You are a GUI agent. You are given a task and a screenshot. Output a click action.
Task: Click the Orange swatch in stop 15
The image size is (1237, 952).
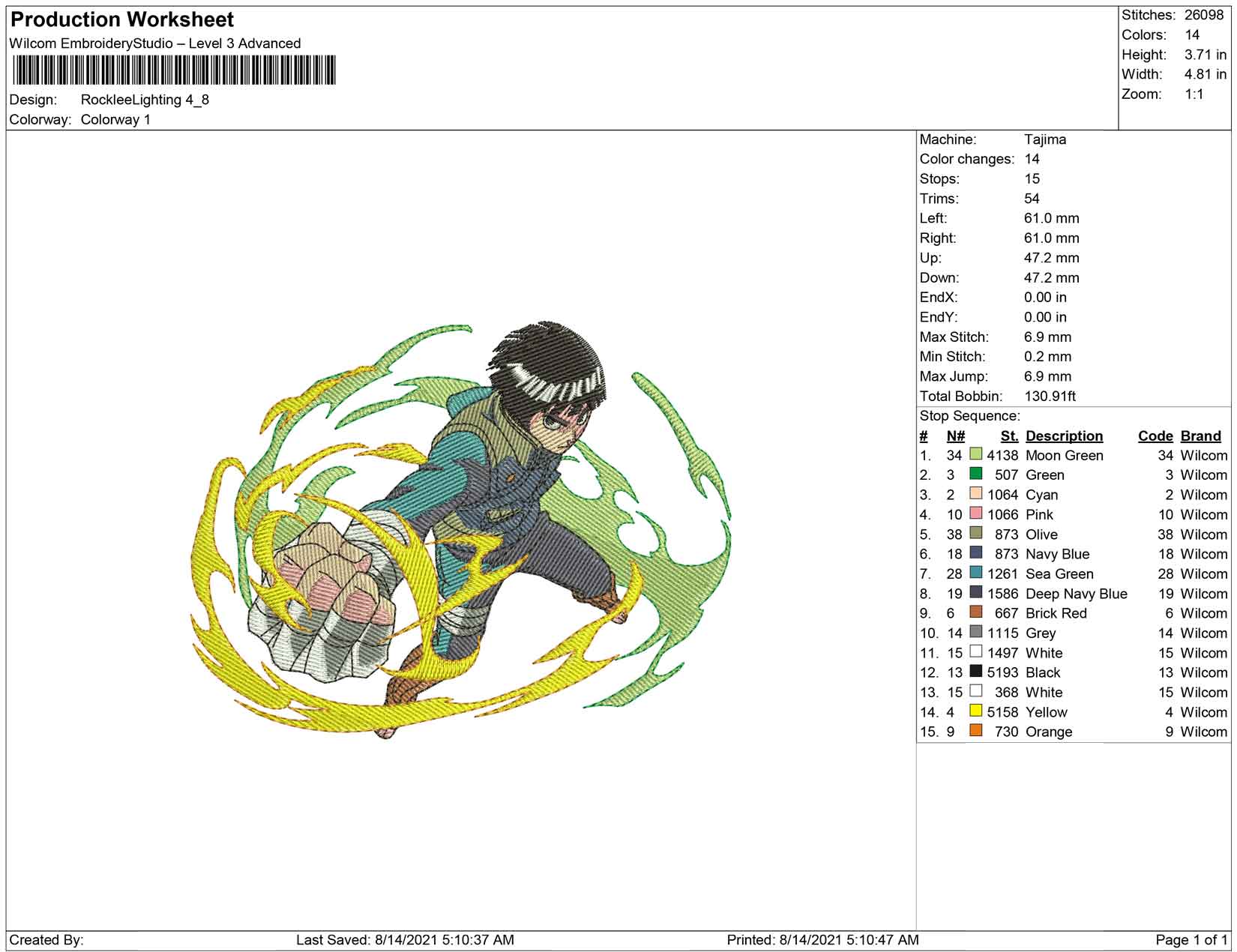click(975, 731)
